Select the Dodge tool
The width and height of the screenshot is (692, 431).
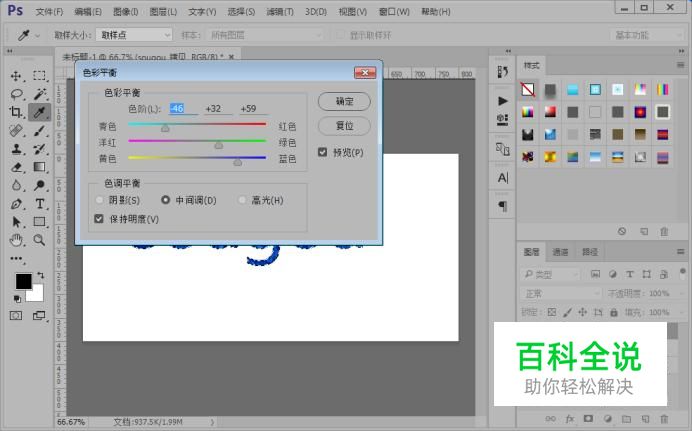click(x=39, y=185)
